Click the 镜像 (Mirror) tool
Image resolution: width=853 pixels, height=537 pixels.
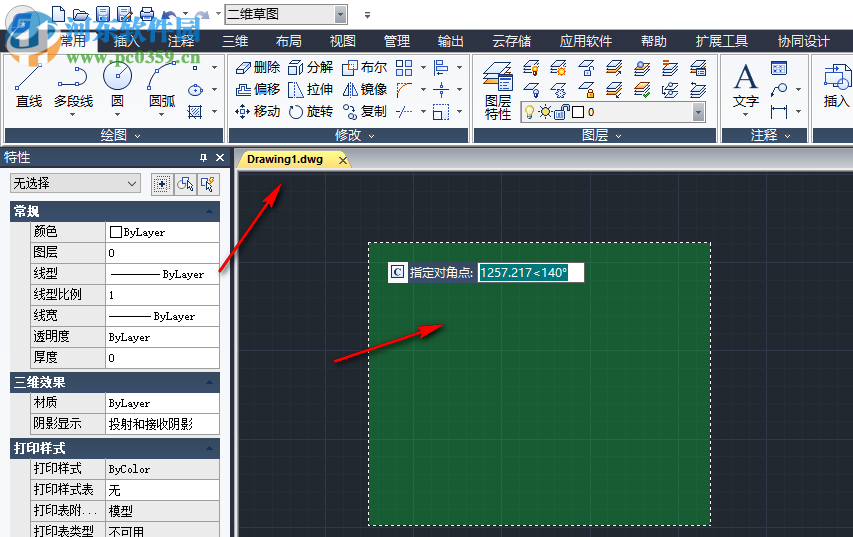tap(364, 89)
